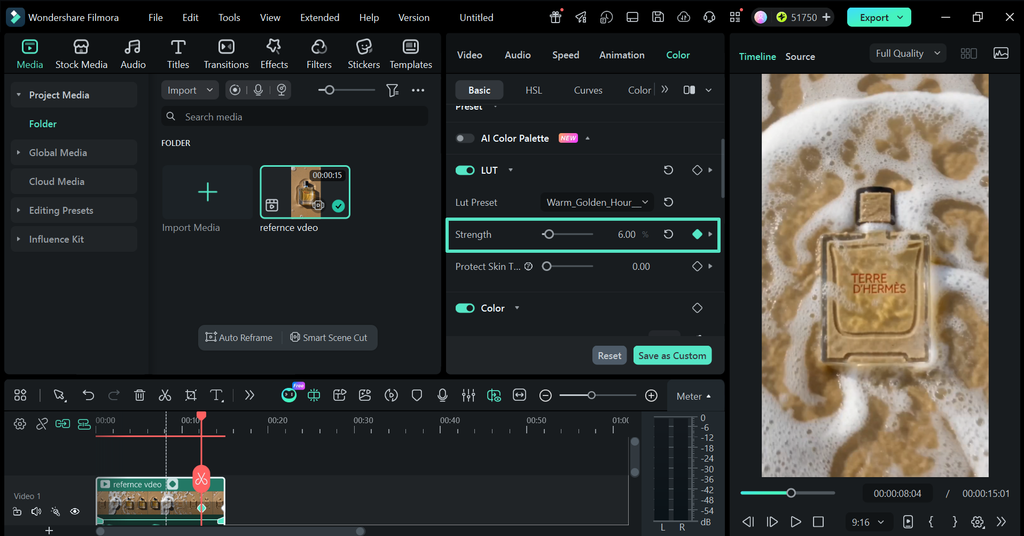Viewport: 1024px width, 536px height.
Task: Select the refernce vdeo thumbnail
Action: click(x=305, y=192)
